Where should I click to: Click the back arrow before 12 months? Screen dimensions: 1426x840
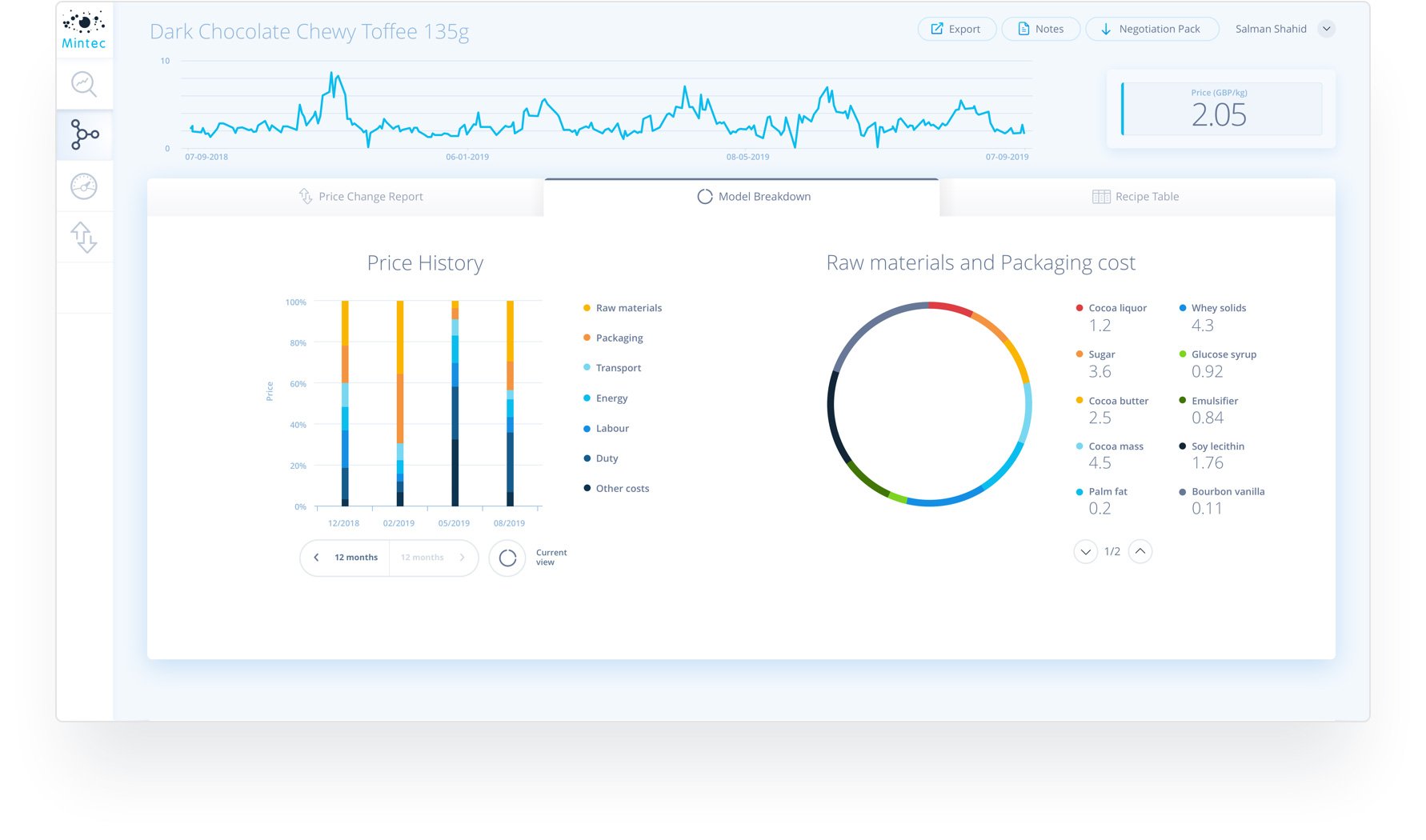(x=316, y=557)
